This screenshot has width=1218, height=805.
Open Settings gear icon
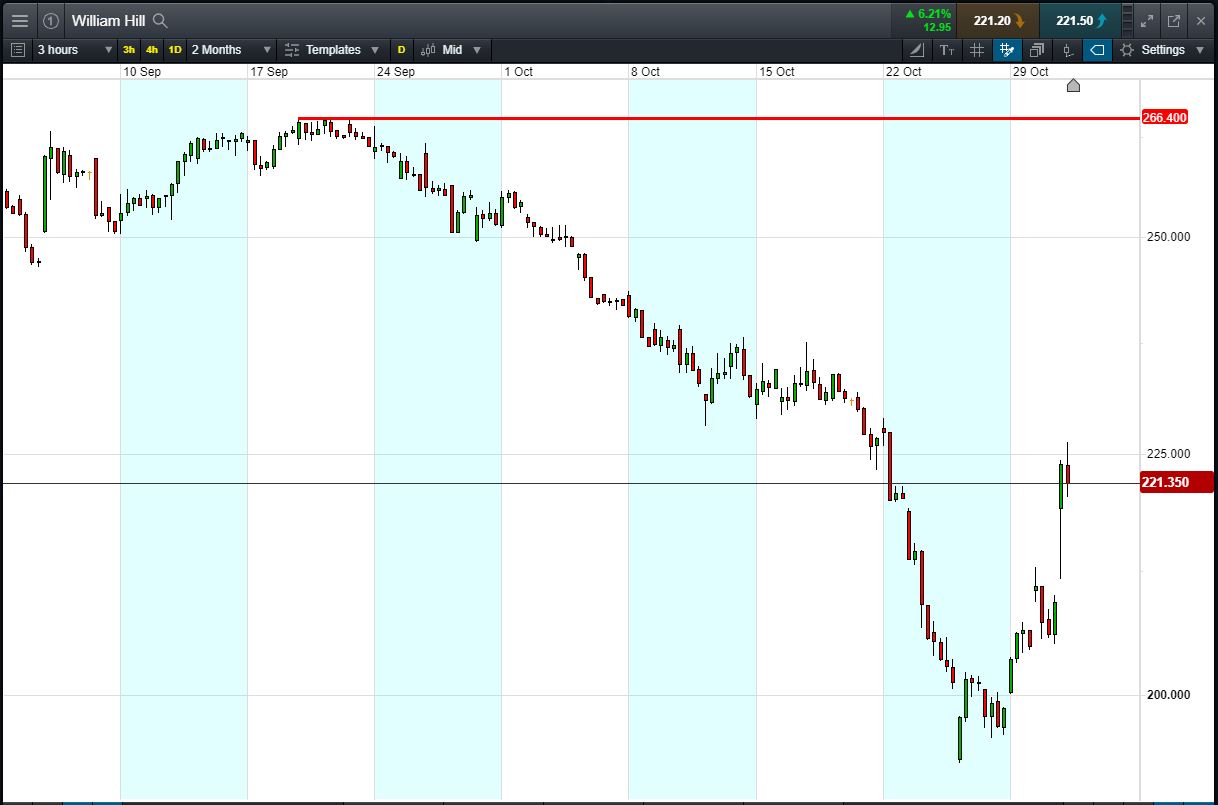[1127, 49]
